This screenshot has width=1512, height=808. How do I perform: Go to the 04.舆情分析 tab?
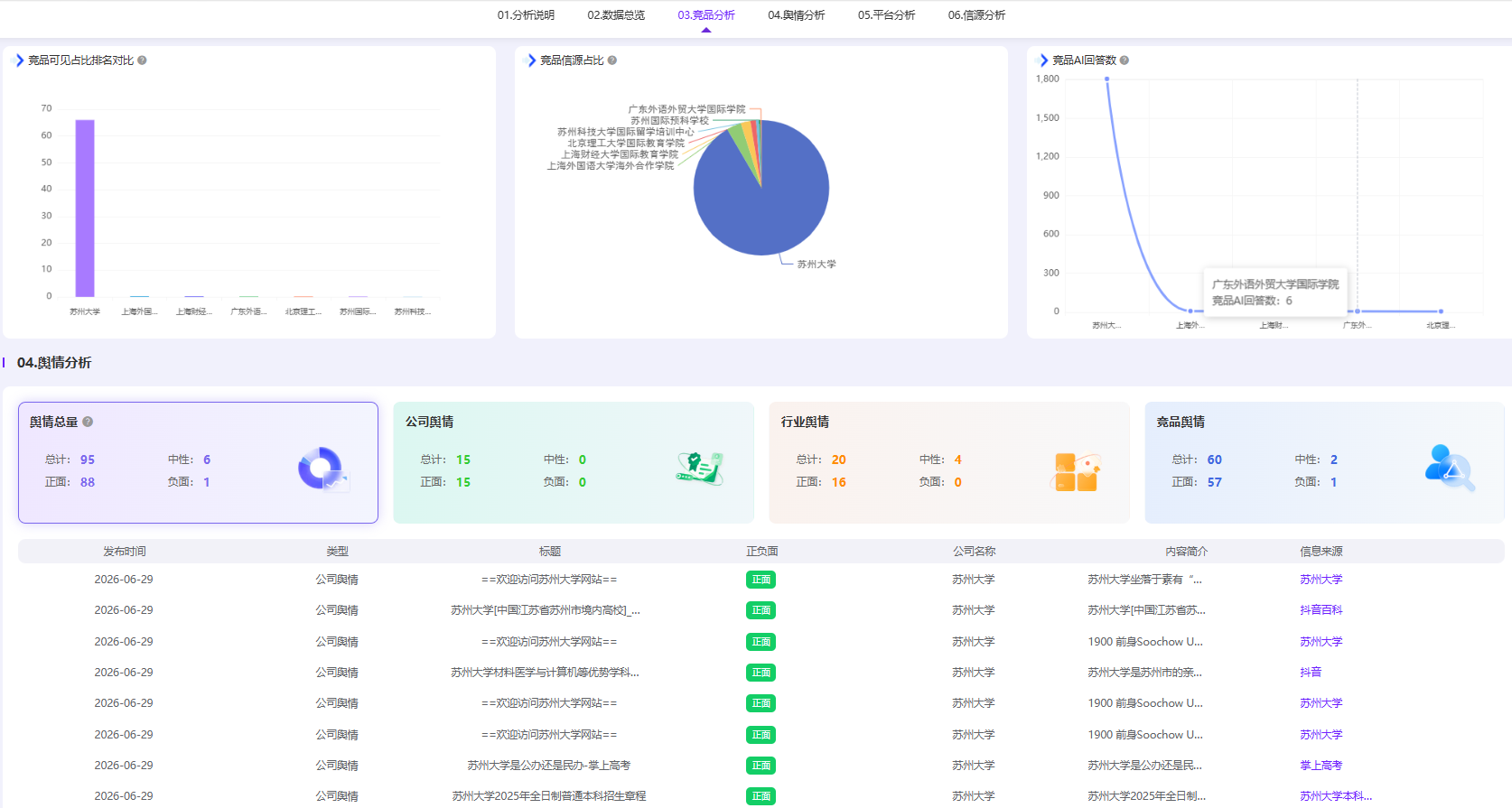click(797, 15)
